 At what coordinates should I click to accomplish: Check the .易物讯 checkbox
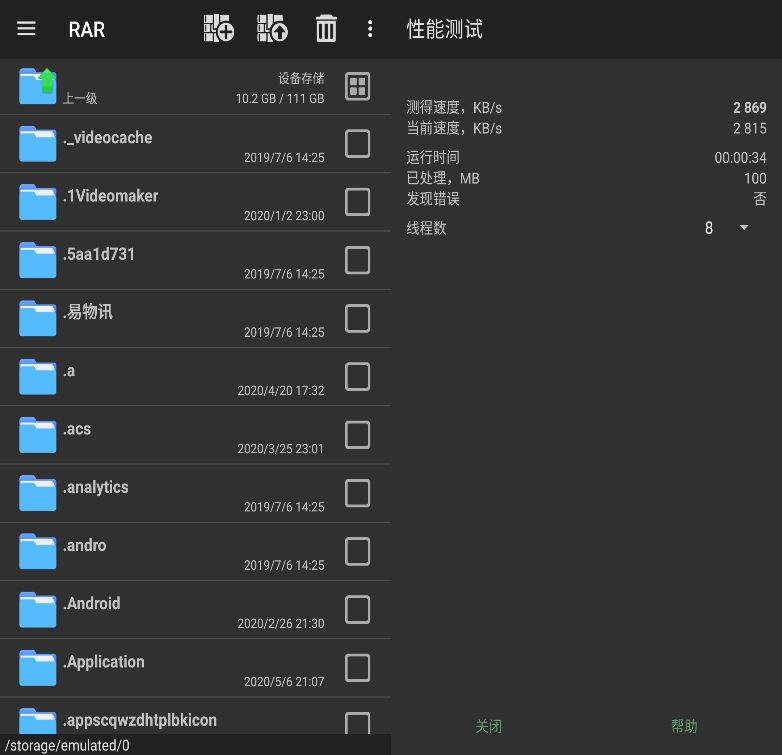click(358, 318)
